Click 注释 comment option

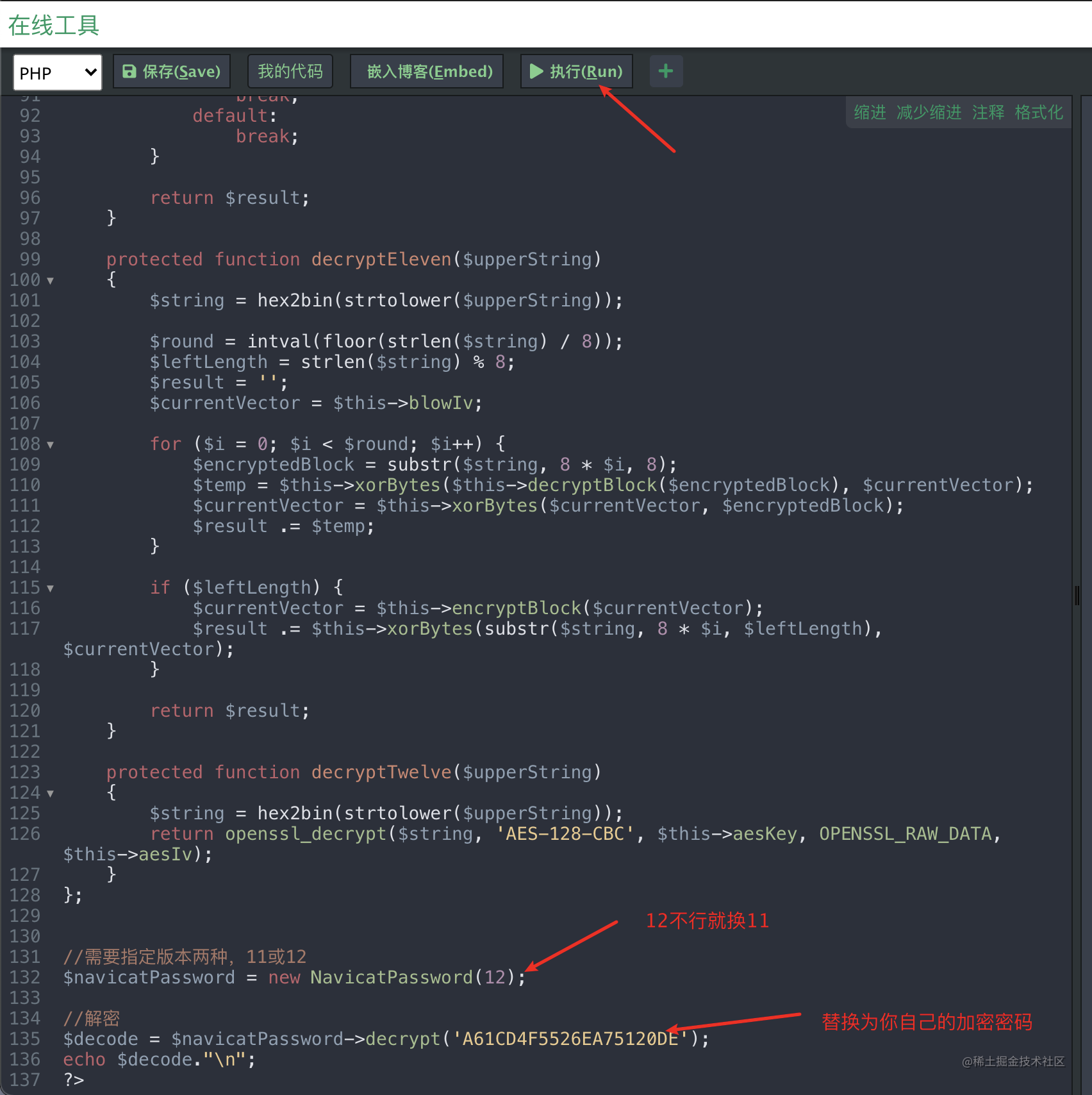tap(988, 113)
